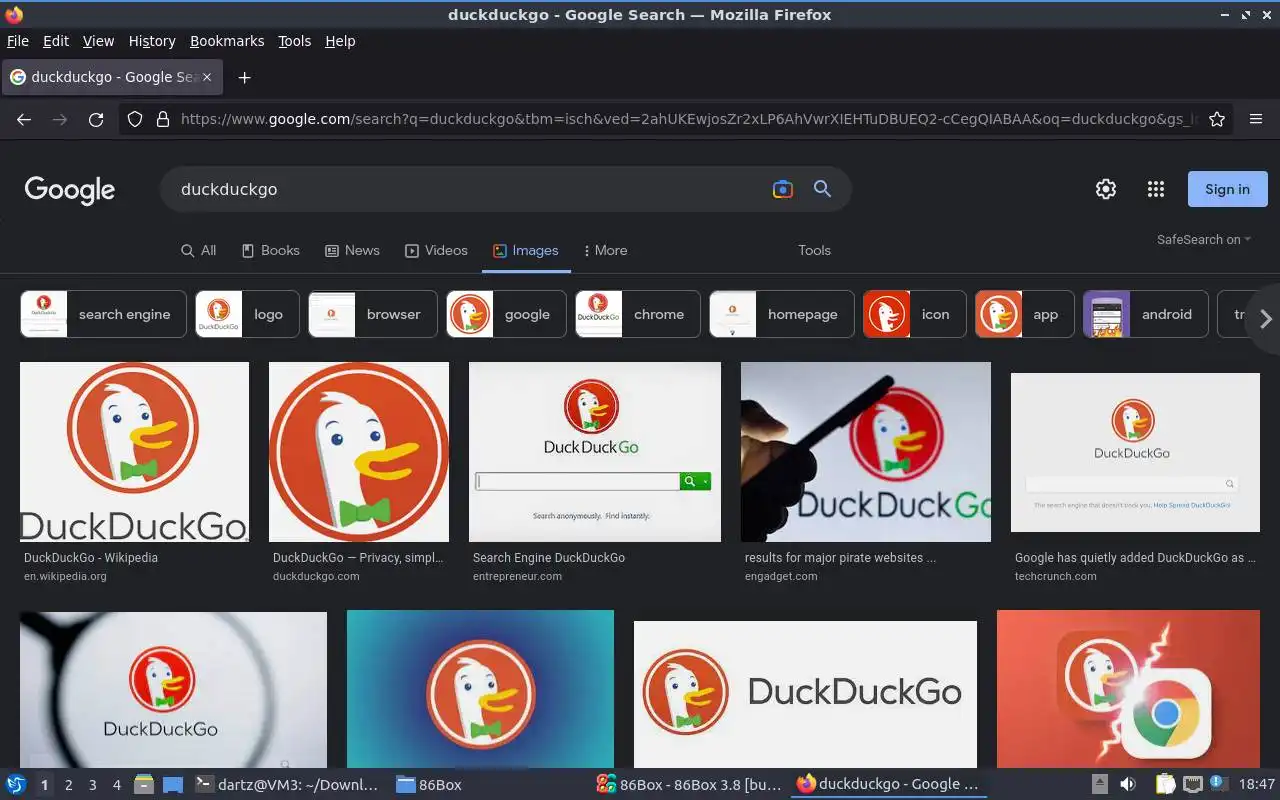Open search by image camera icon
This screenshot has width=1280, height=800.
782,189
